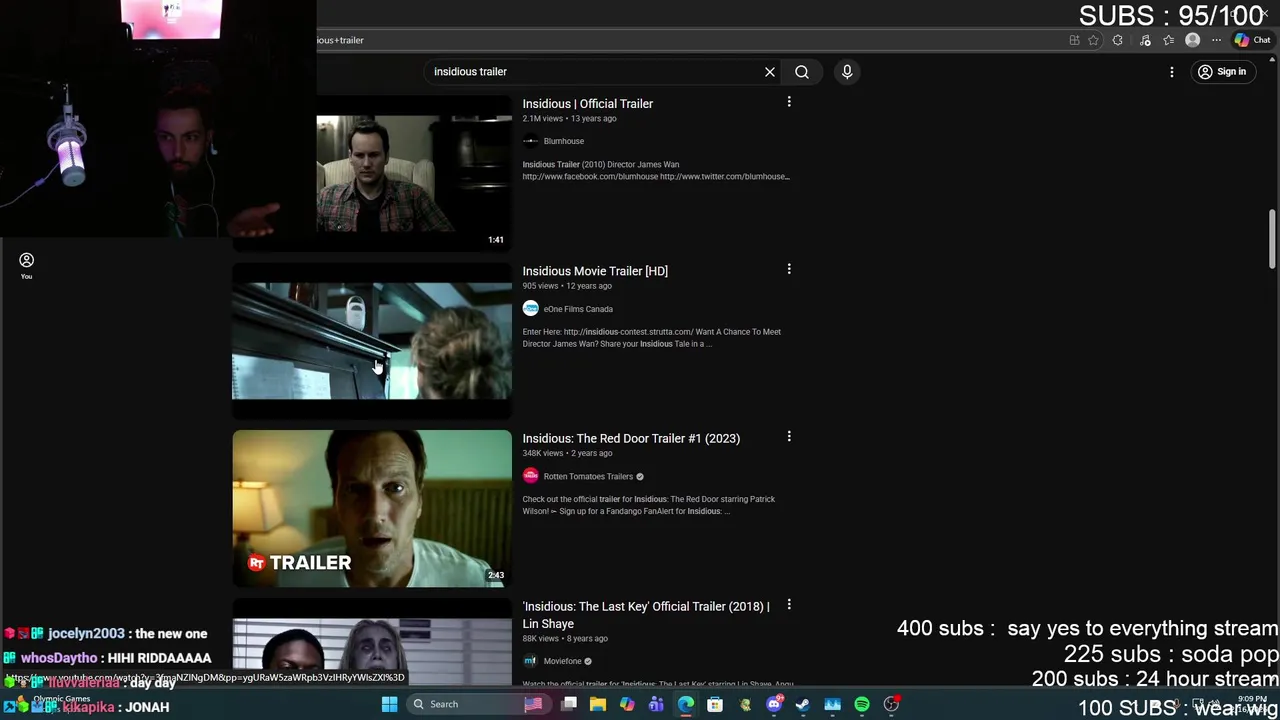
Task: Click the Blumhouse channel avatar
Action: 531,141
